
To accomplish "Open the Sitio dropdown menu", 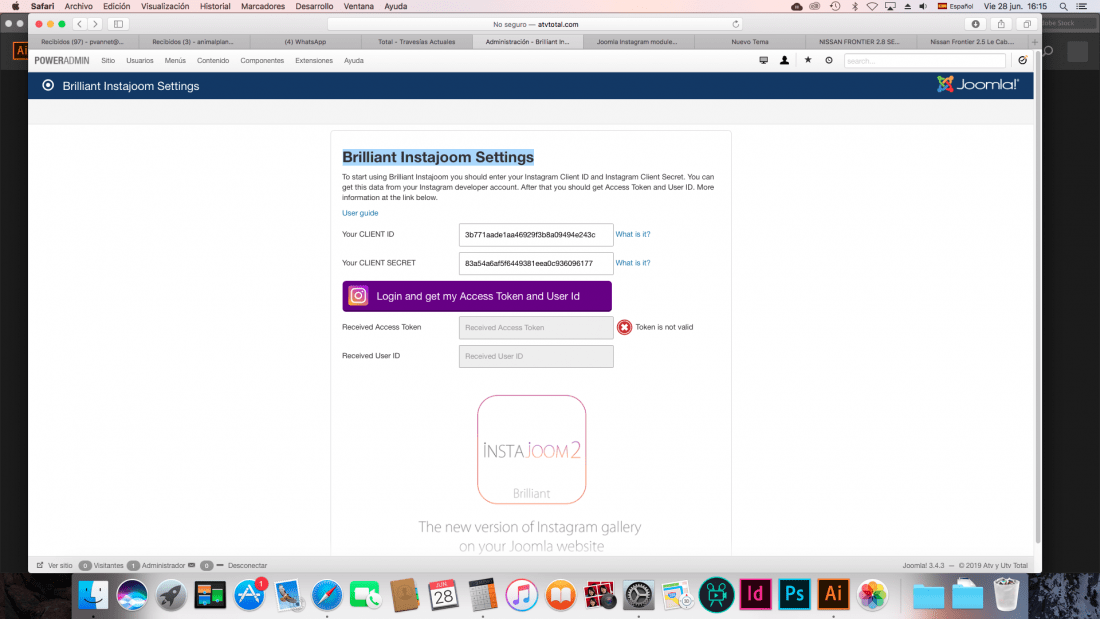I will (x=108, y=60).
